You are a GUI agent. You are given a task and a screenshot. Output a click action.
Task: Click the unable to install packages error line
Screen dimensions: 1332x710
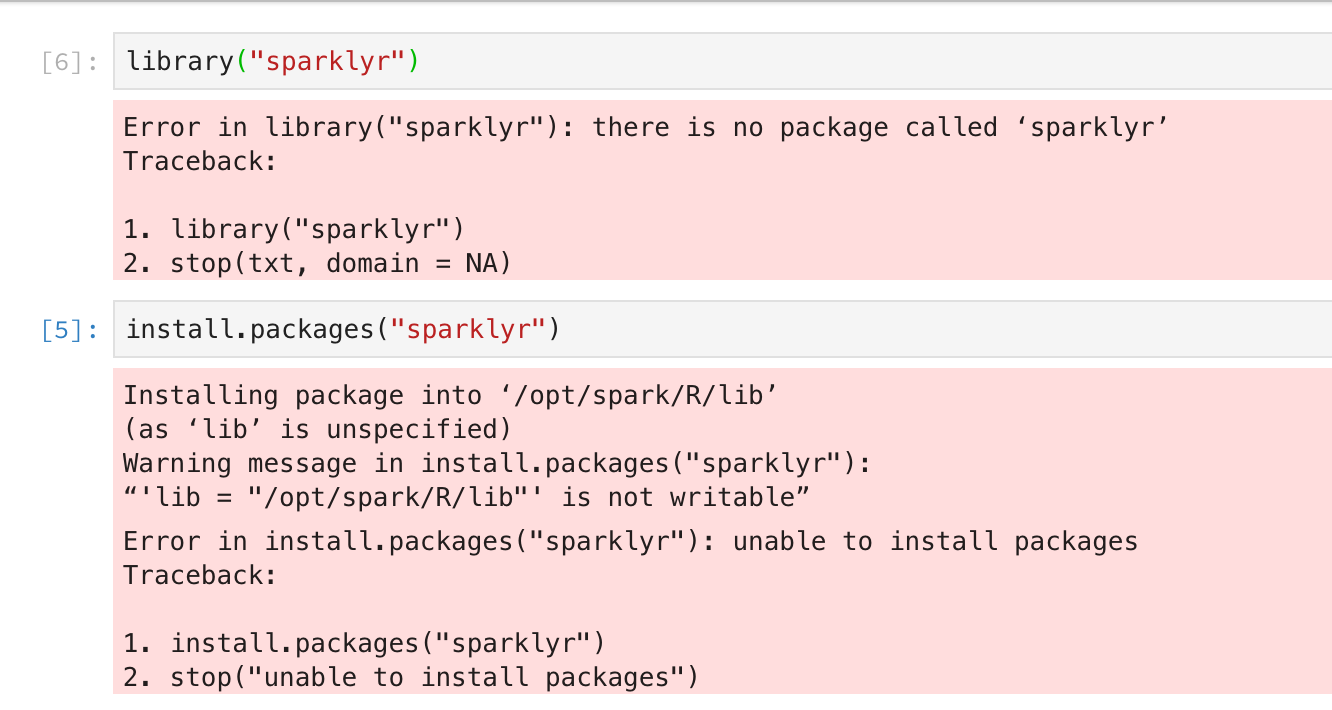click(630, 540)
